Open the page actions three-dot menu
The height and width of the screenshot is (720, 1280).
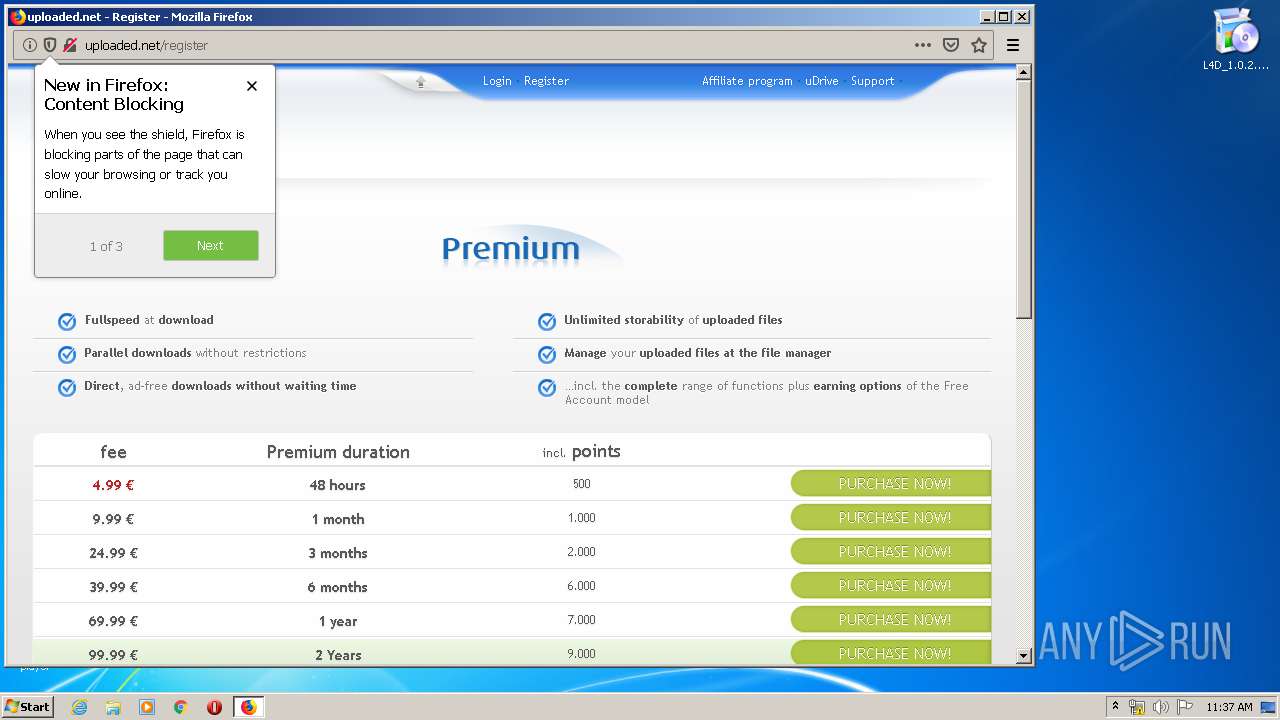pos(923,45)
